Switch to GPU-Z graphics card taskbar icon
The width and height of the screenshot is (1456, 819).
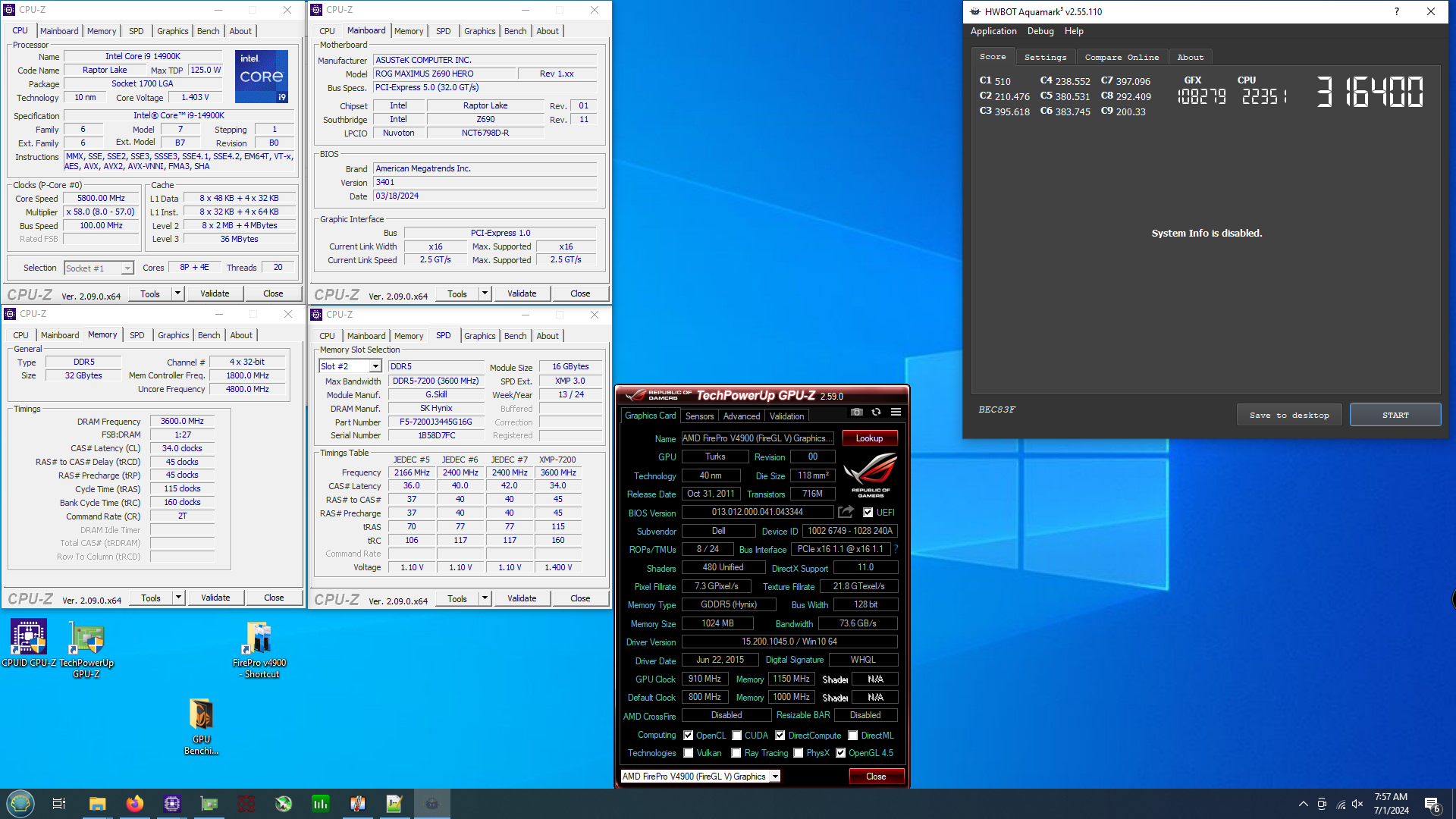(x=209, y=804)
